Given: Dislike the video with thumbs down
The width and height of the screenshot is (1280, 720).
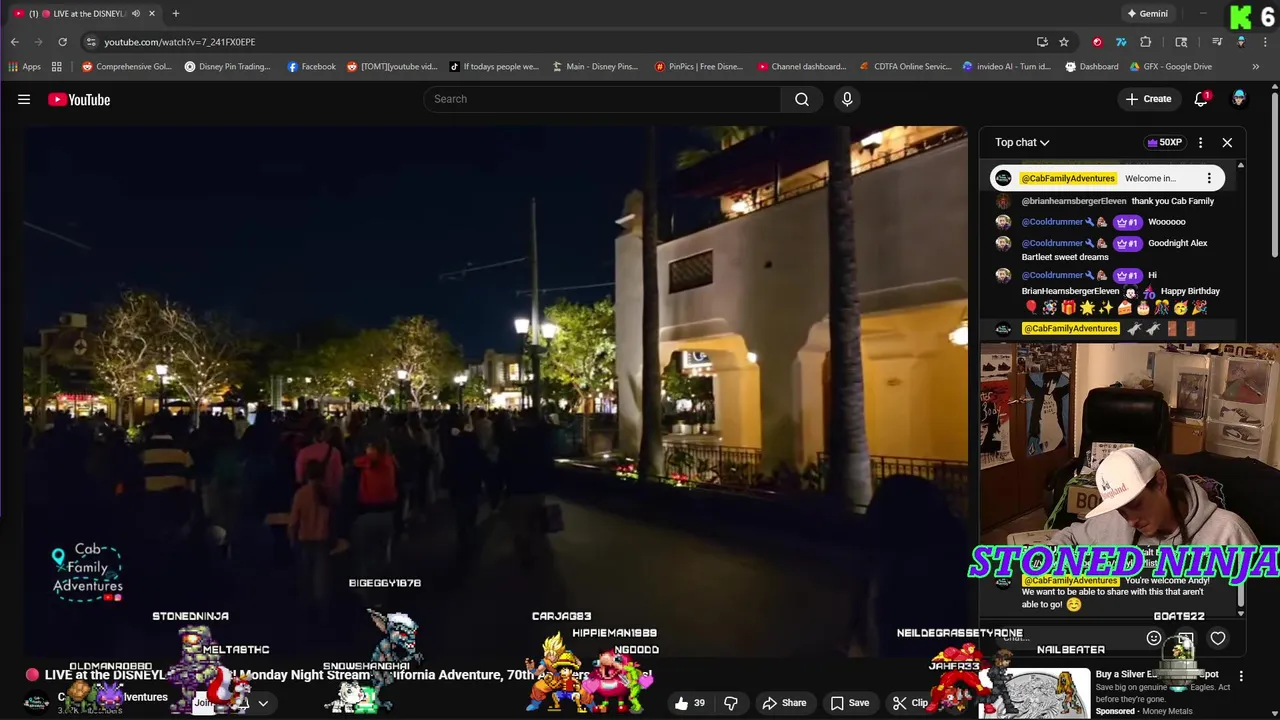Looking at the screenshot, I should click(731, 703).
